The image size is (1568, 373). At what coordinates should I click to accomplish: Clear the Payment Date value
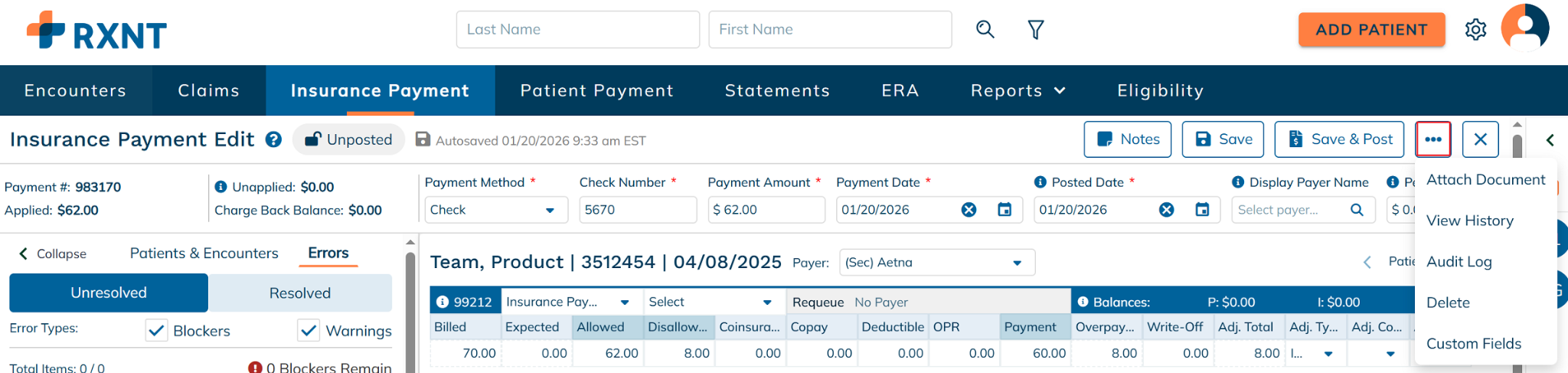[969, 210]
